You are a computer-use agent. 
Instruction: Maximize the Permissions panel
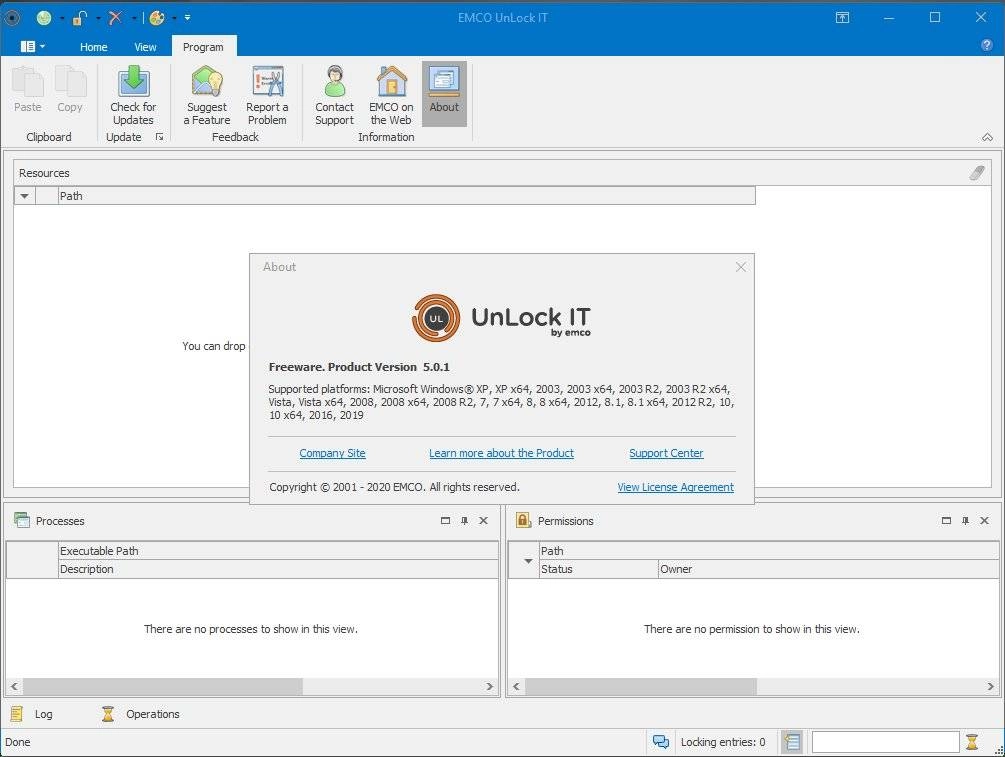(946, 520)
